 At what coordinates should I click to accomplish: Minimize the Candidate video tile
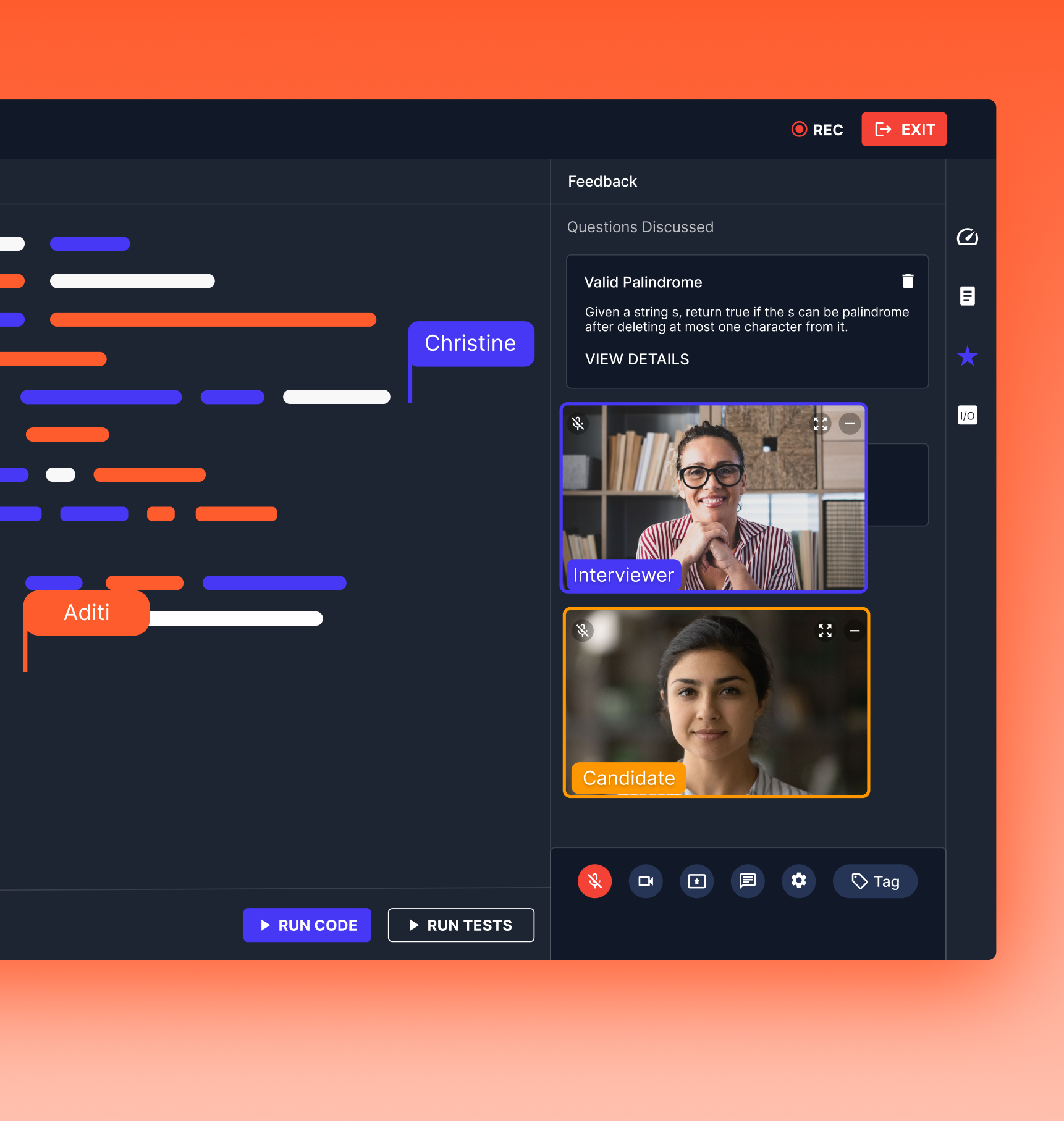click(855, 631)
